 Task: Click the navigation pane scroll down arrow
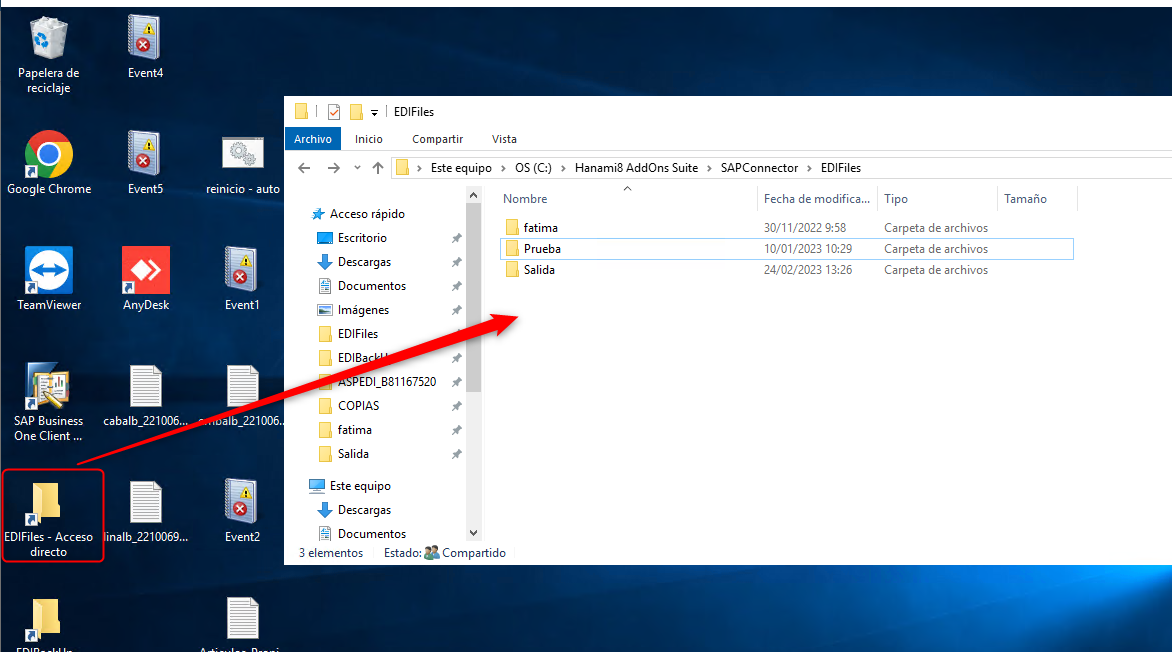coord(473,533)
